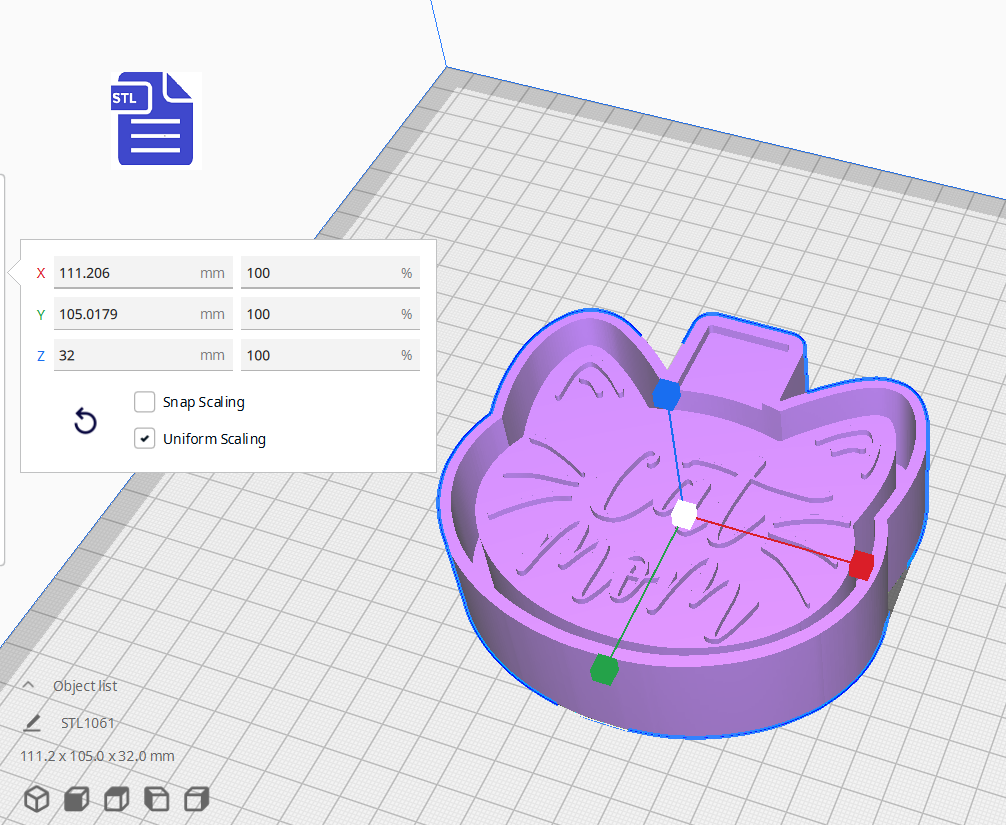Enable the Snap Scaling checkbox
Screen dimensions: 1006x825
[145, 402]
